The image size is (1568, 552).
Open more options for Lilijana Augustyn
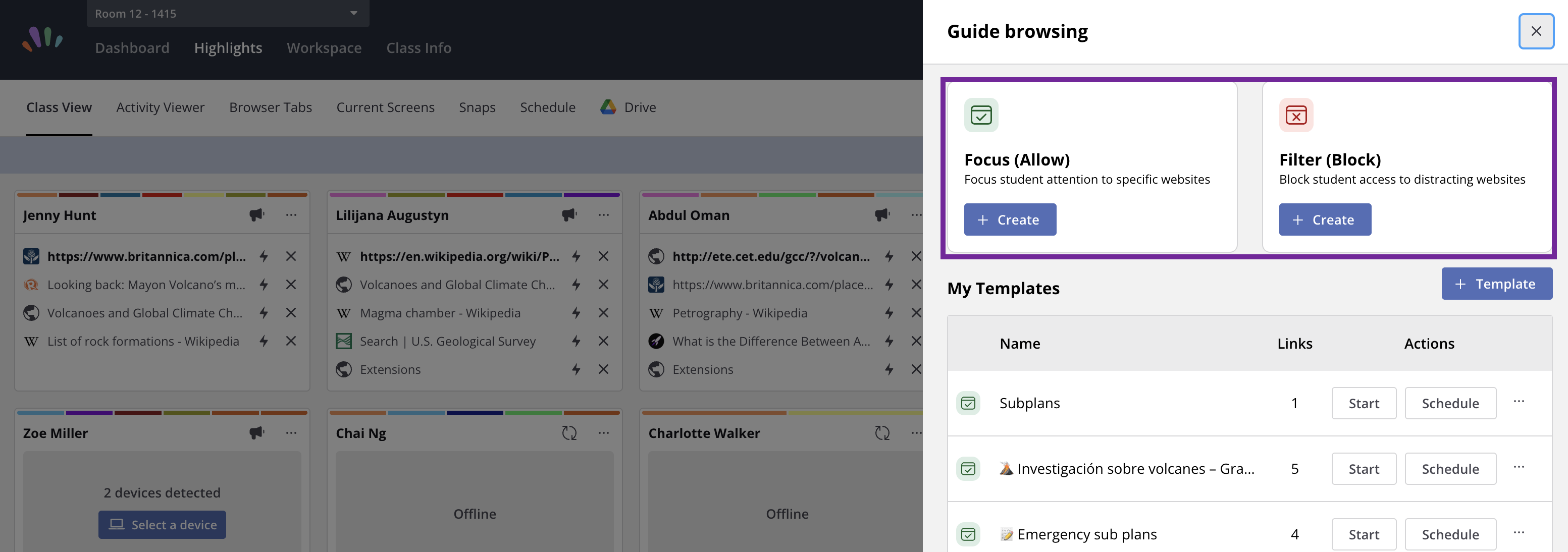click(x=603, y=215)
